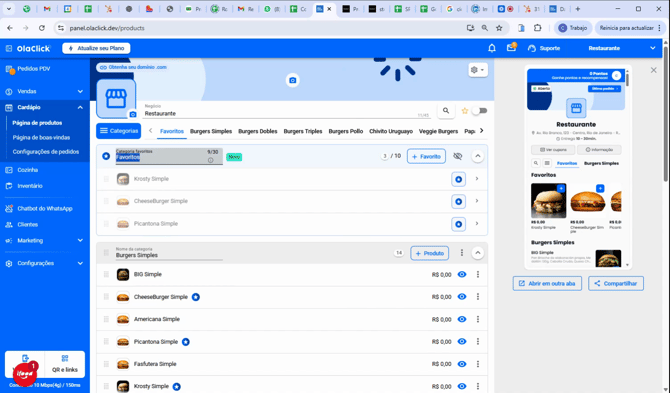Toggle visibility eye for Krosty Simple product
Image resolution: width=670 pixels, height=393 pixels.
coord(462,386)
